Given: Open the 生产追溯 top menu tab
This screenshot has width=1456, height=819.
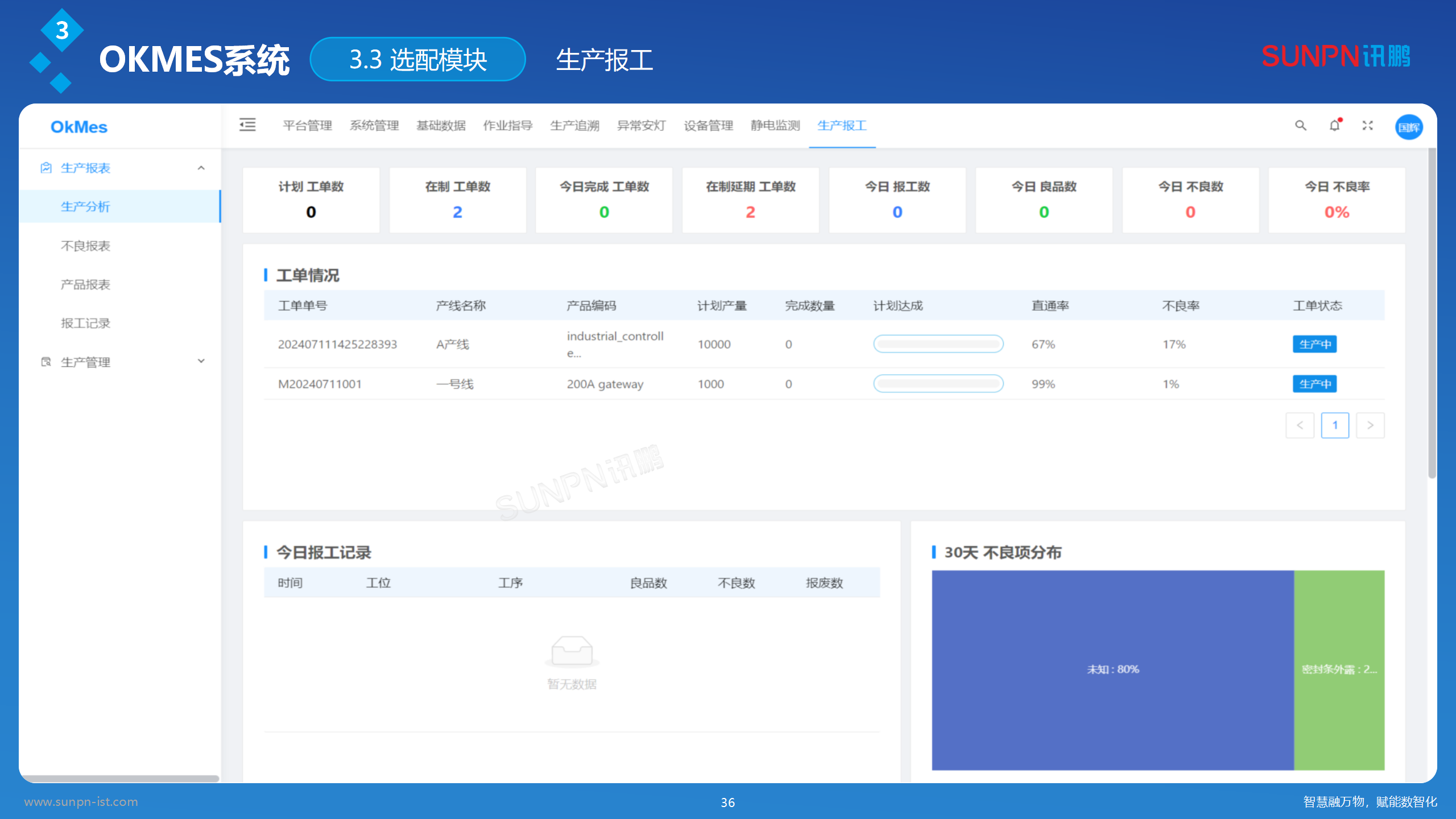Looking at the screenshot, I should click(x=574, y=126).
